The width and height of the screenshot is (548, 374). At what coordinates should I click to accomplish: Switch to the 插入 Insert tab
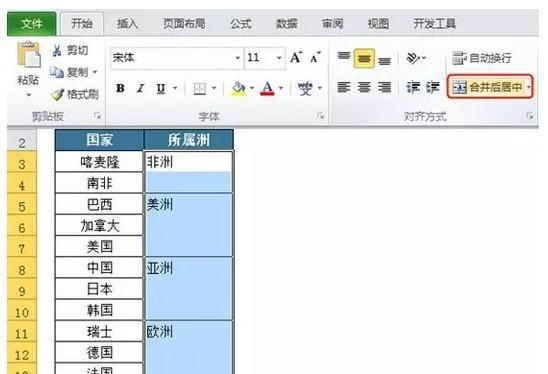(127, 24)
